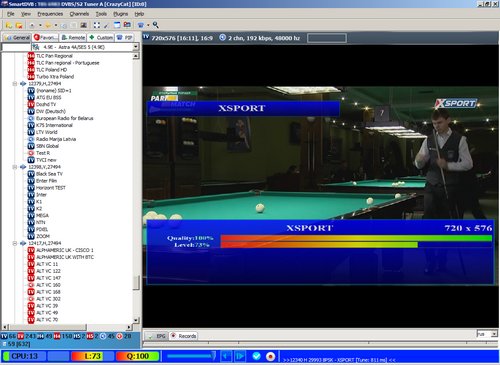Click the CPU:13 usage indicator

[x=24, y=356]
